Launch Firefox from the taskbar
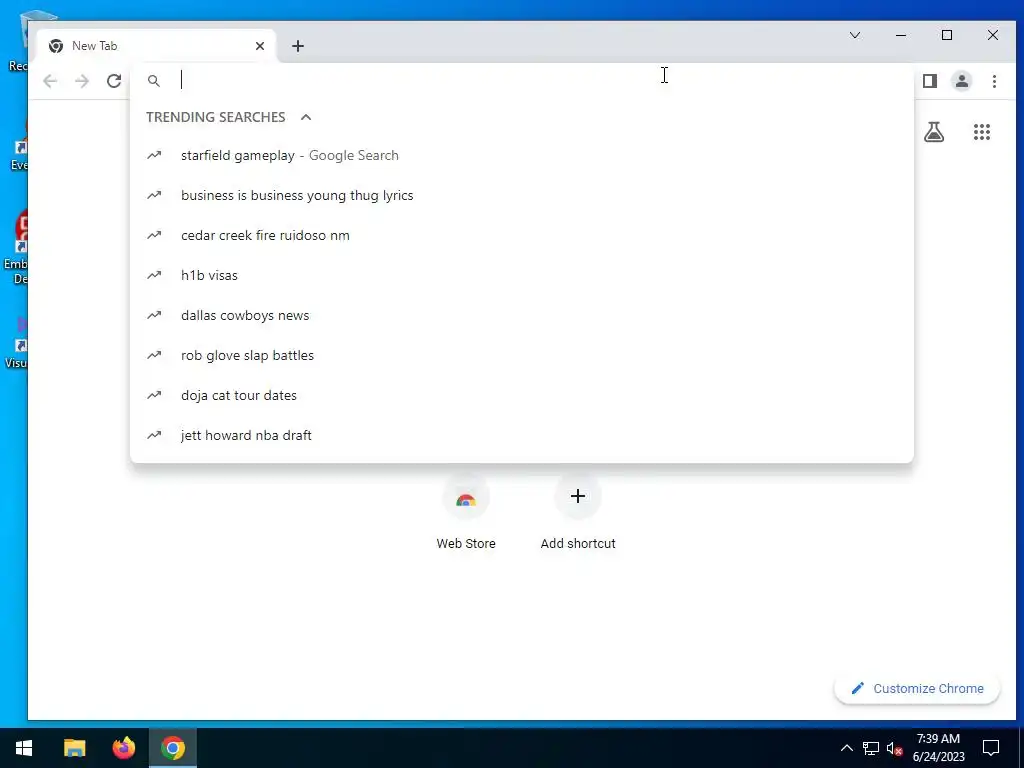 click(x=123, y=748)
